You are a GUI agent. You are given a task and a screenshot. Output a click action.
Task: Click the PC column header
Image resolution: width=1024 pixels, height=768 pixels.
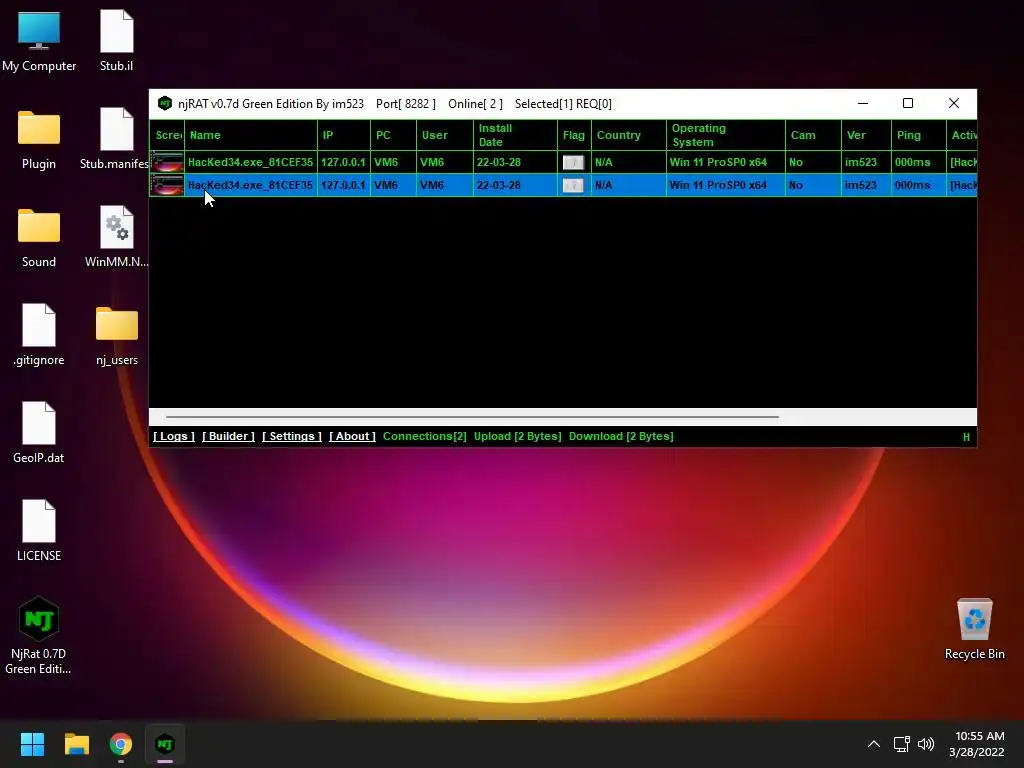pos(393,135)
